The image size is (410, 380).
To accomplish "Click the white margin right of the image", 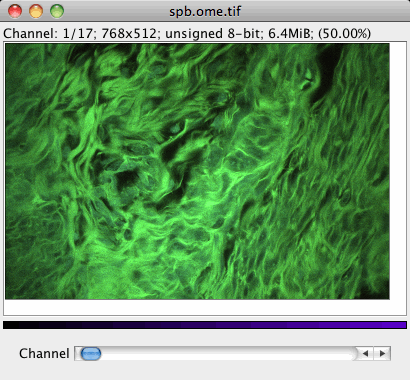I will (398, 171).
